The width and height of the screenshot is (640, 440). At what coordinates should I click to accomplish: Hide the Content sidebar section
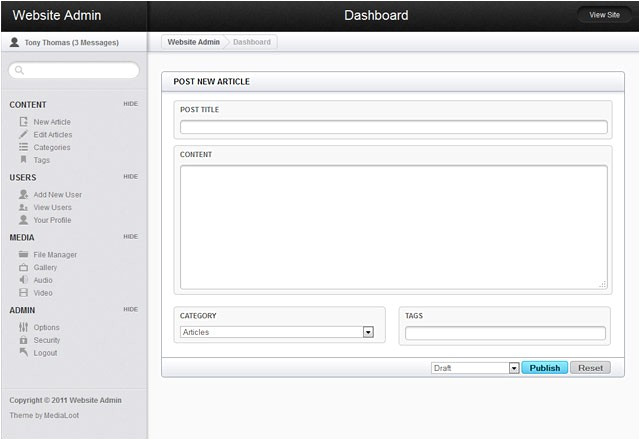(x=130, y=104)
